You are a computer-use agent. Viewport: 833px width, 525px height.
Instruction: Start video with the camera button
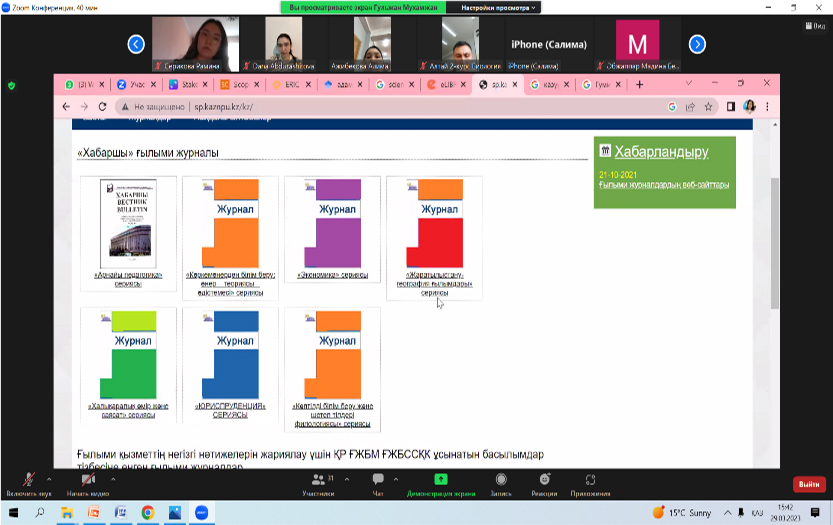[x=86, y=481]
